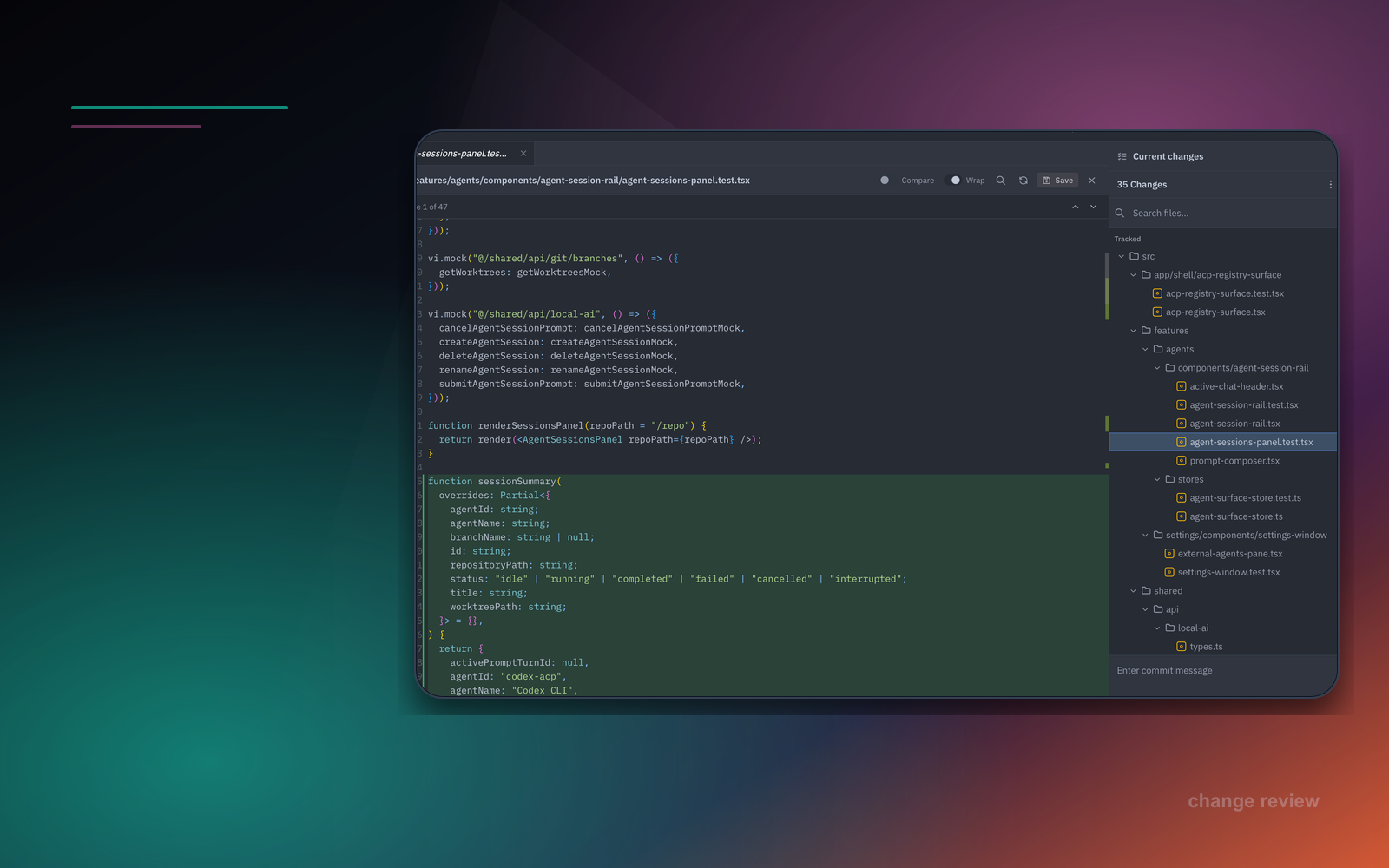Collapse the api folder
Viewport: 1389px width, 868px height.
click(x=1146, y=609)
